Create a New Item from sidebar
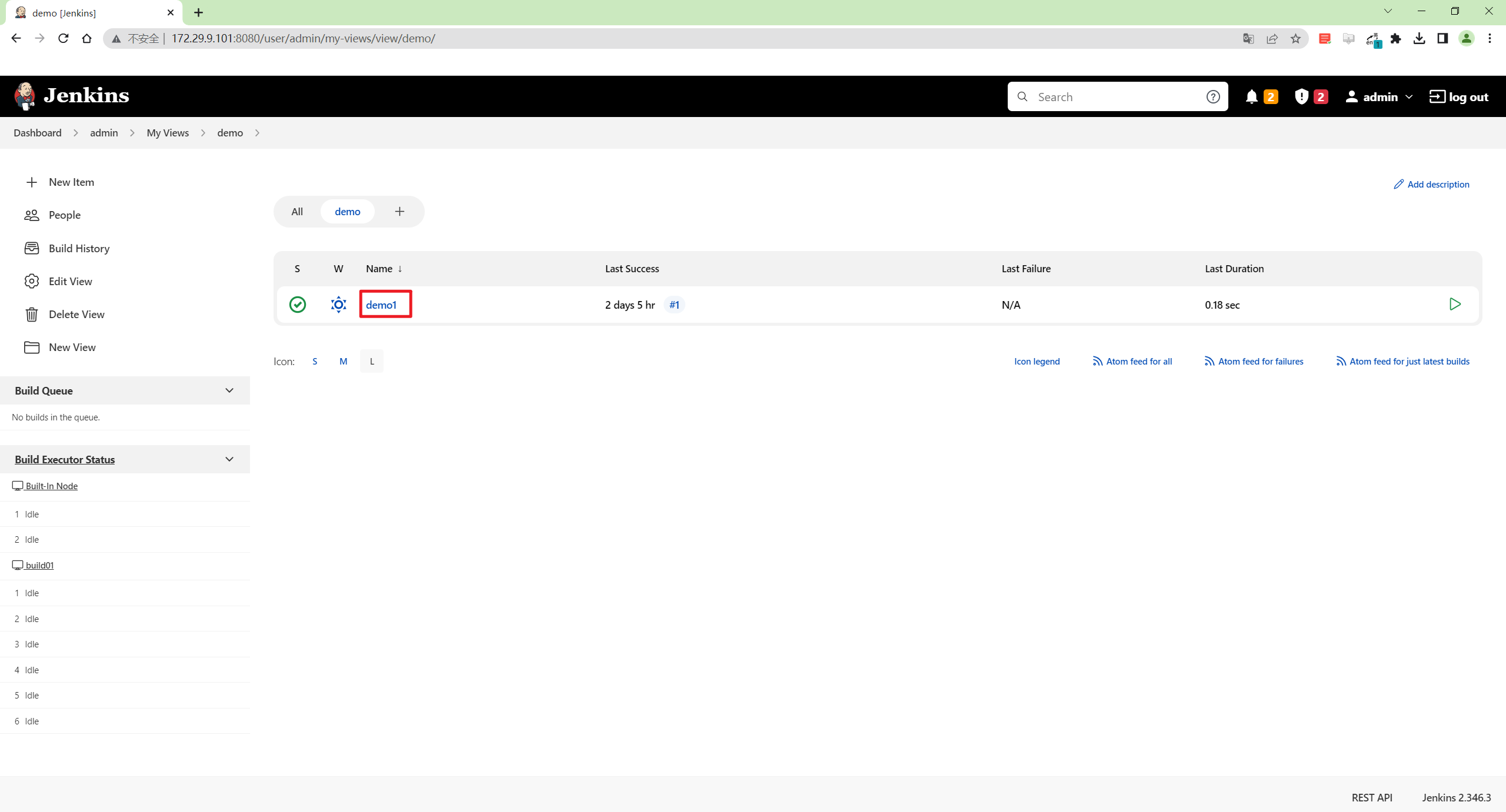 (59, 182)
